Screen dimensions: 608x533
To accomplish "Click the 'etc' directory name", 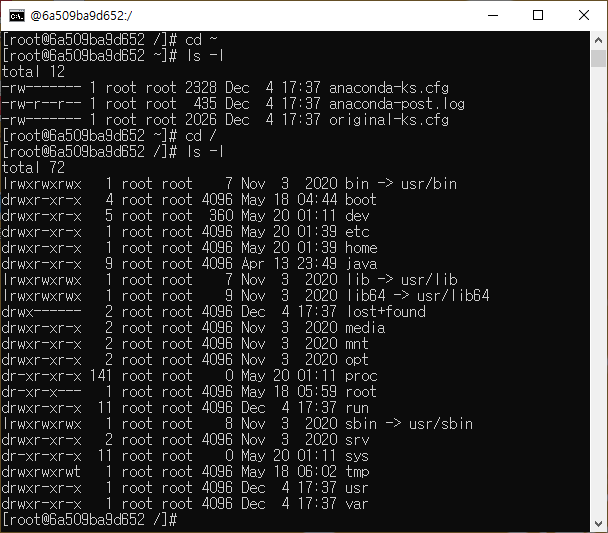I will tap(357, 232).
